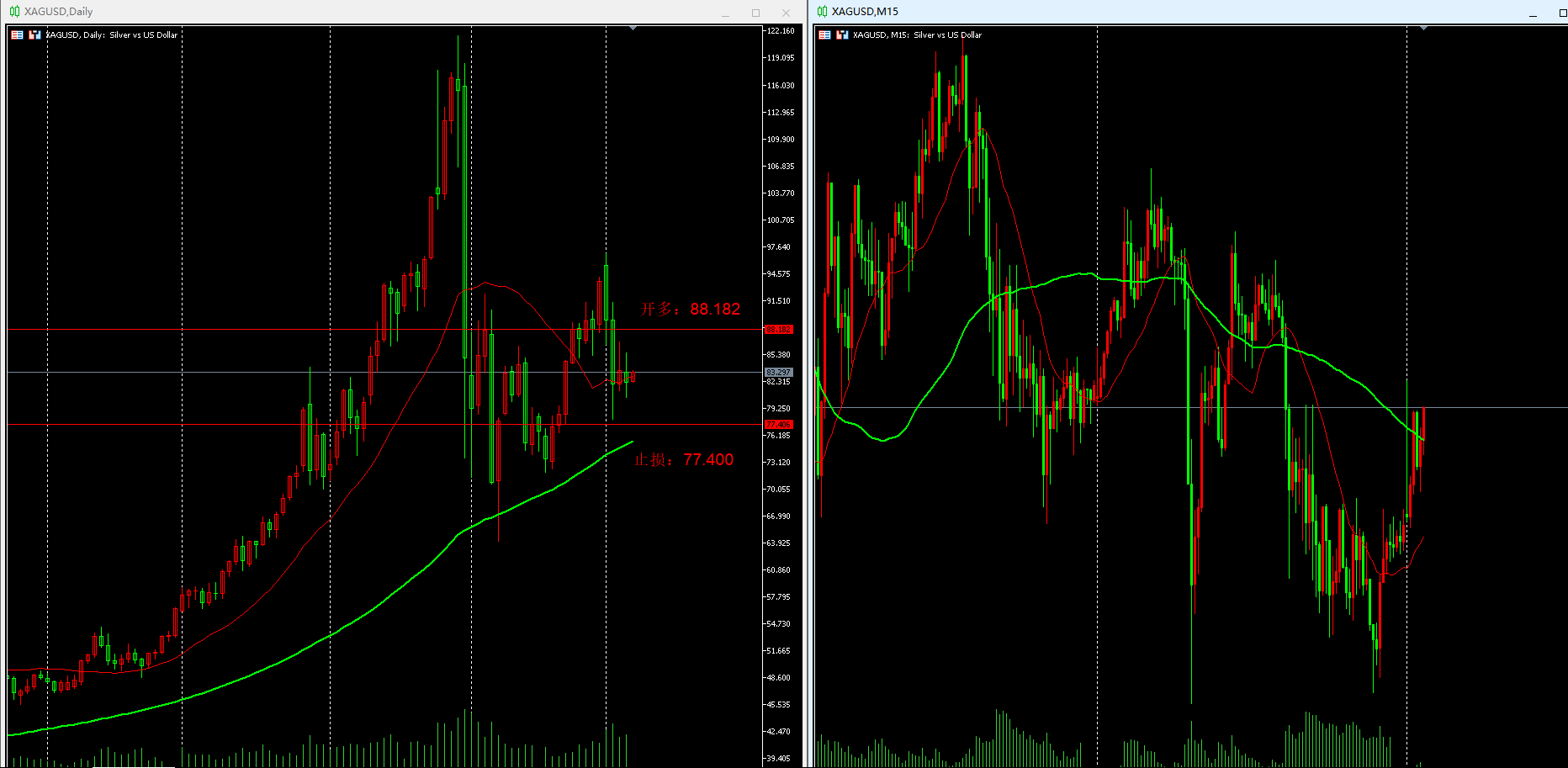The width and height of the screenshot is (1568, 768).
Task: Minimize the XAGUSD,Daily chart window
Action: pyautogui.click(x=725, y=13)
